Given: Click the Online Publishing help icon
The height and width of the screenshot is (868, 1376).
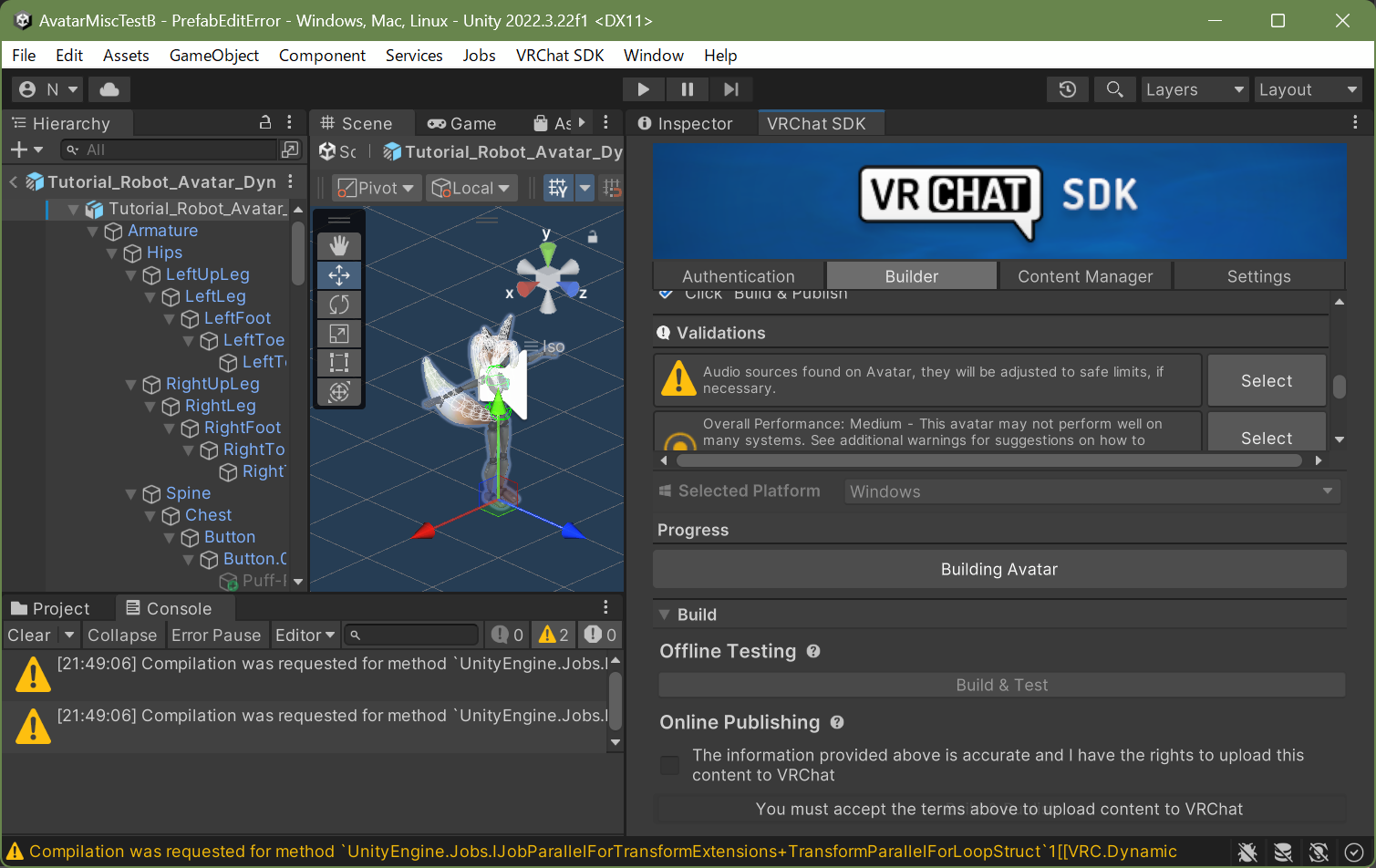Looking at the screenshot, I should point(837,722).
